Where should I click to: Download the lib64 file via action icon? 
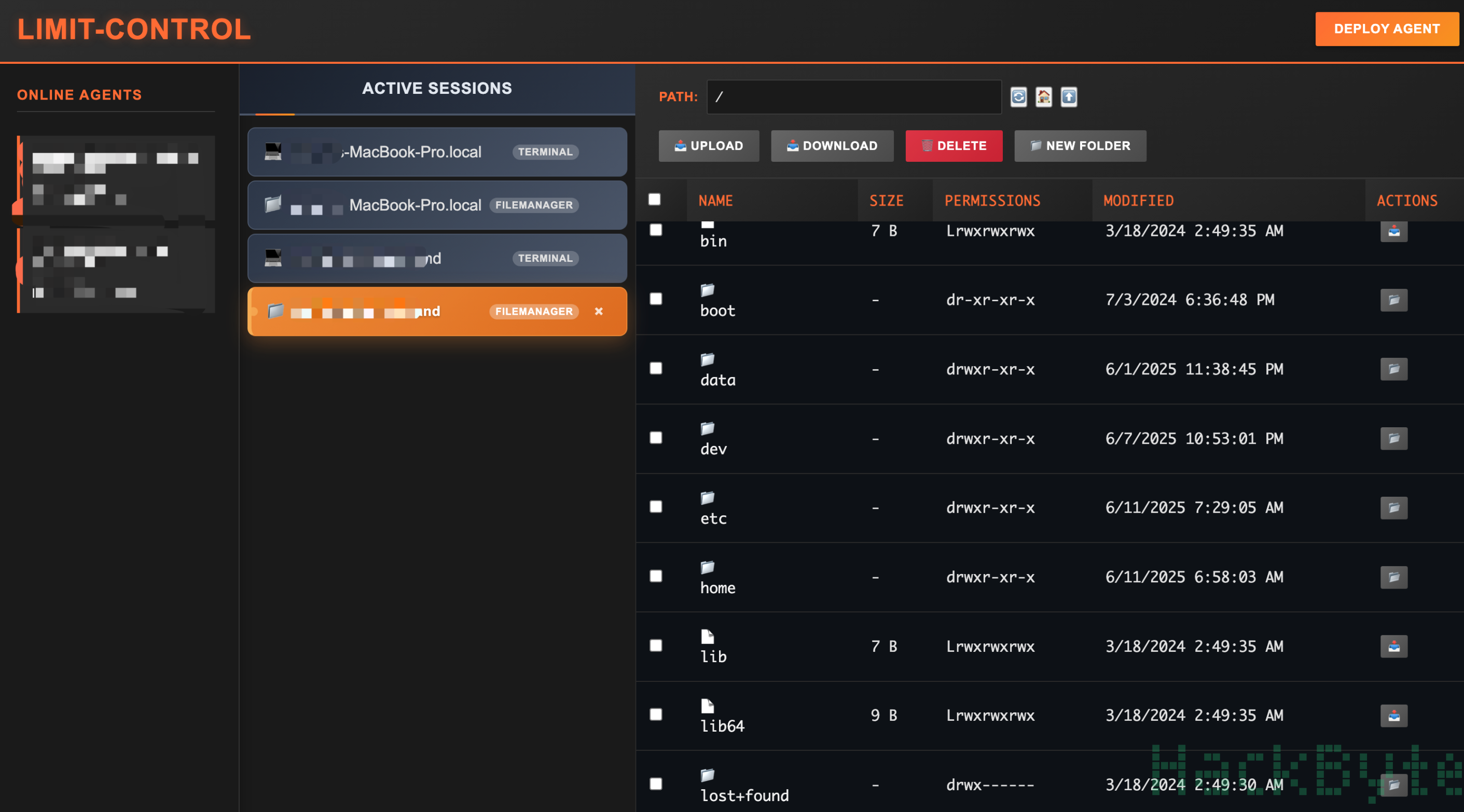coord(1393,716)
